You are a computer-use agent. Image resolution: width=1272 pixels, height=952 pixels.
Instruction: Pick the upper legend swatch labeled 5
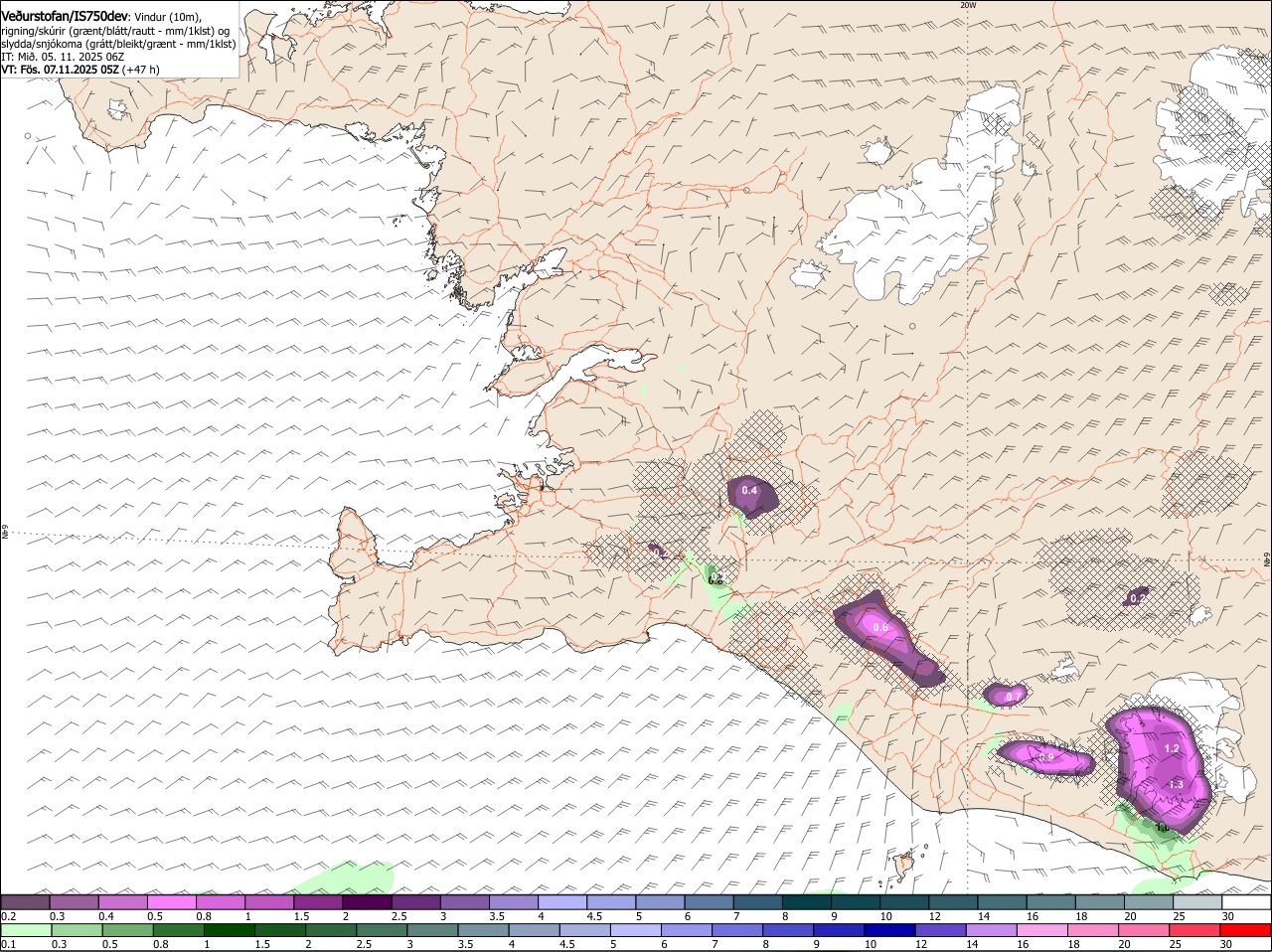pyautogui.click(x=661, y=902)
